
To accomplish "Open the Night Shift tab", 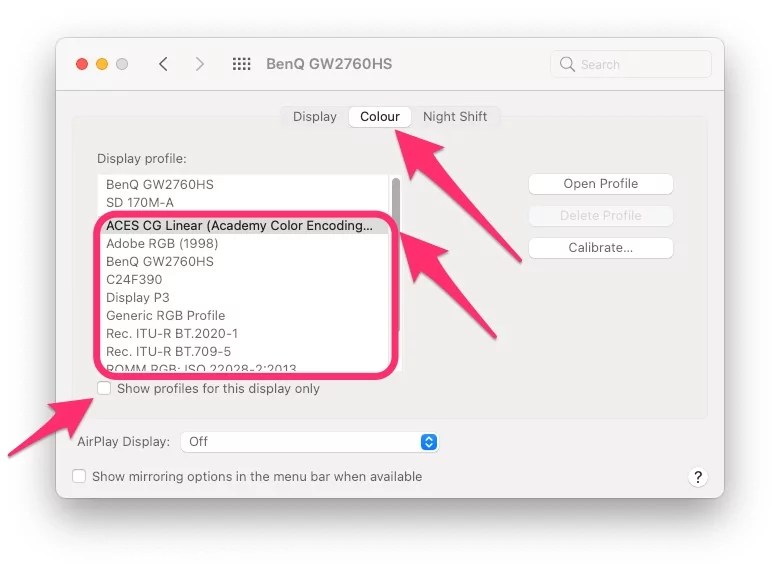I will (x=455, y=116).
